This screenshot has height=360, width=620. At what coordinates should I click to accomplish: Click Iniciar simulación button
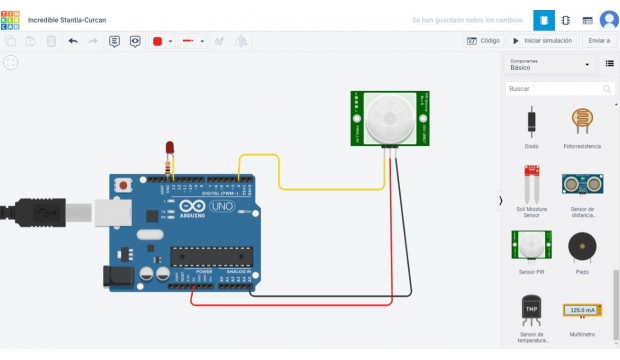(542, 41)
